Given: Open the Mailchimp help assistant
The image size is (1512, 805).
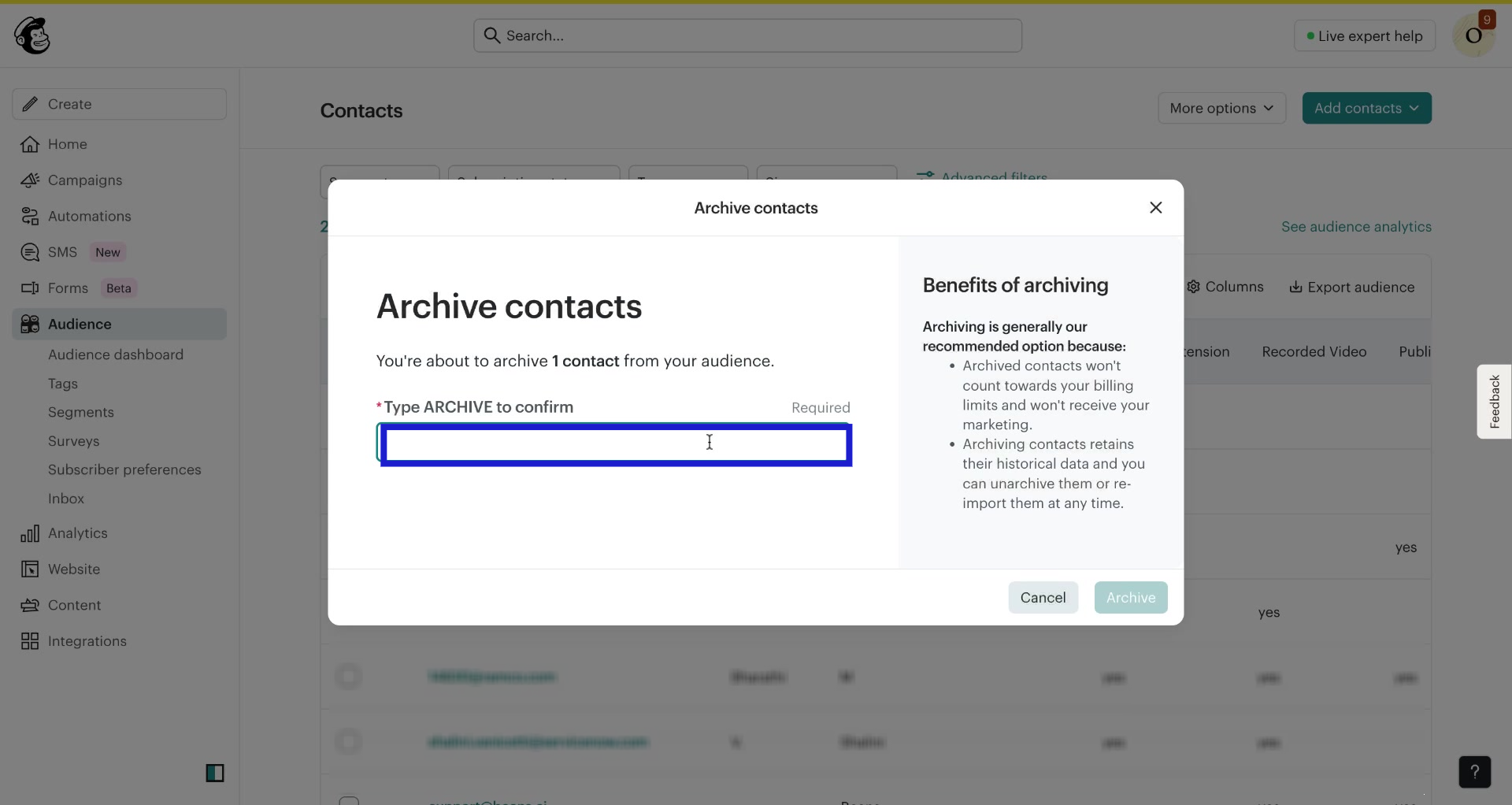Looking at the screenshot, I should (1475, 772).
